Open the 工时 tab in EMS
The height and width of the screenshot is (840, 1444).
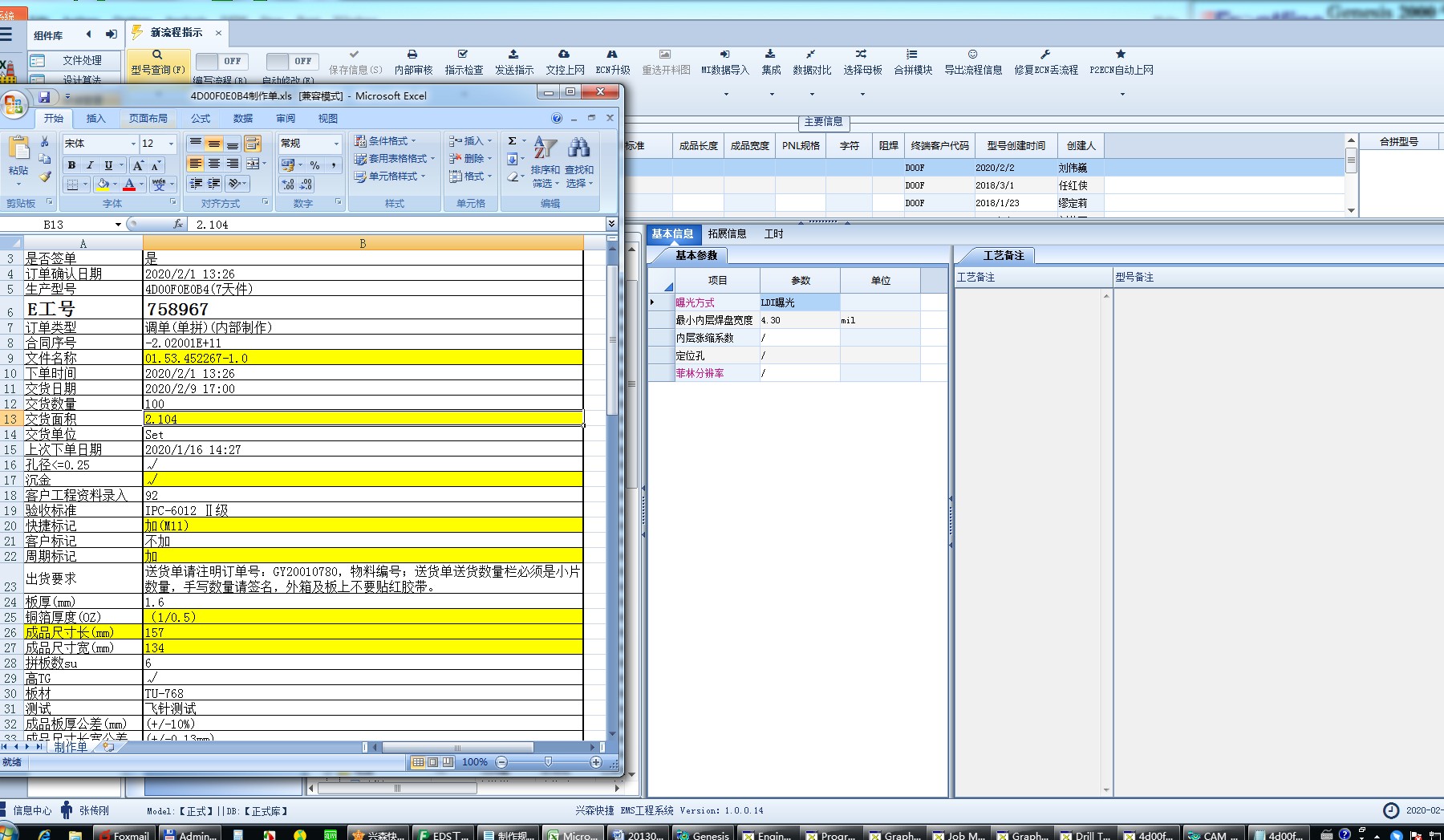(x=773, y=233)
